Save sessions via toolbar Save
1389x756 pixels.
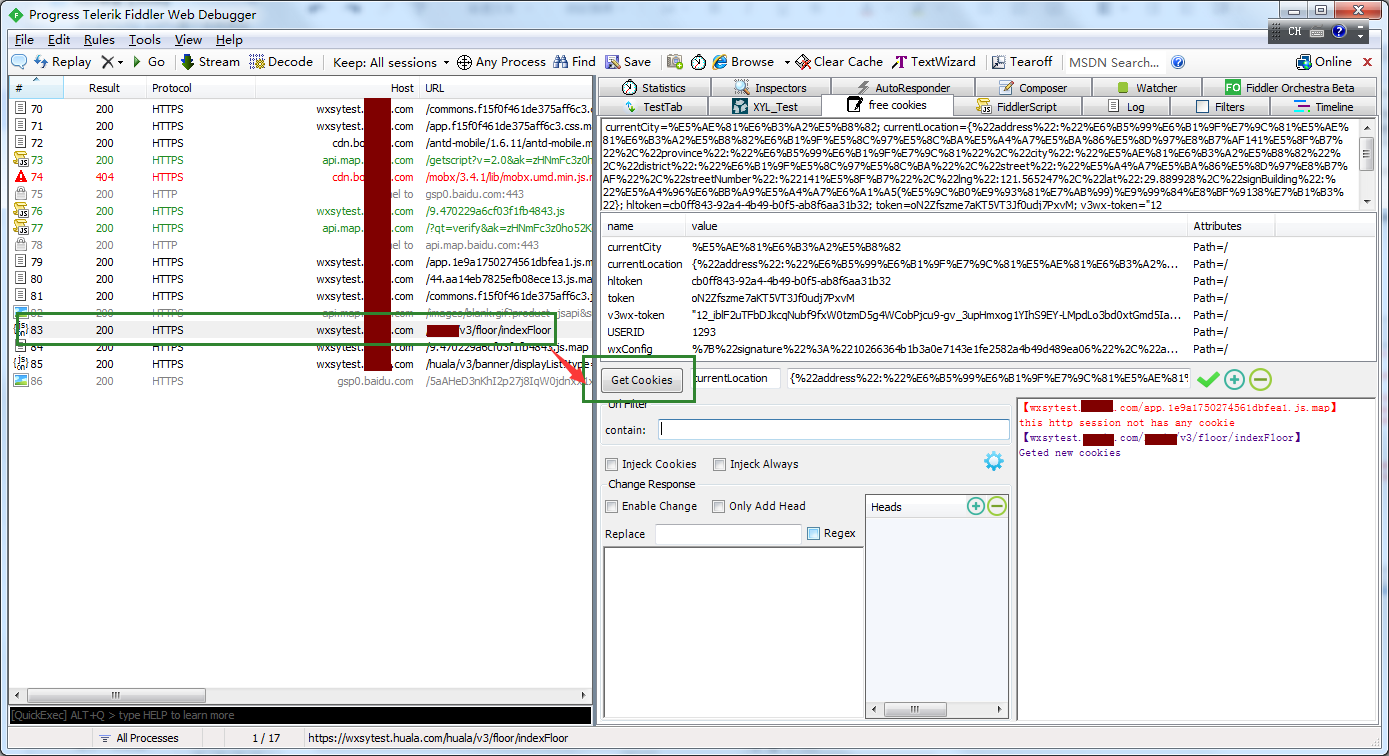[628, 62]
